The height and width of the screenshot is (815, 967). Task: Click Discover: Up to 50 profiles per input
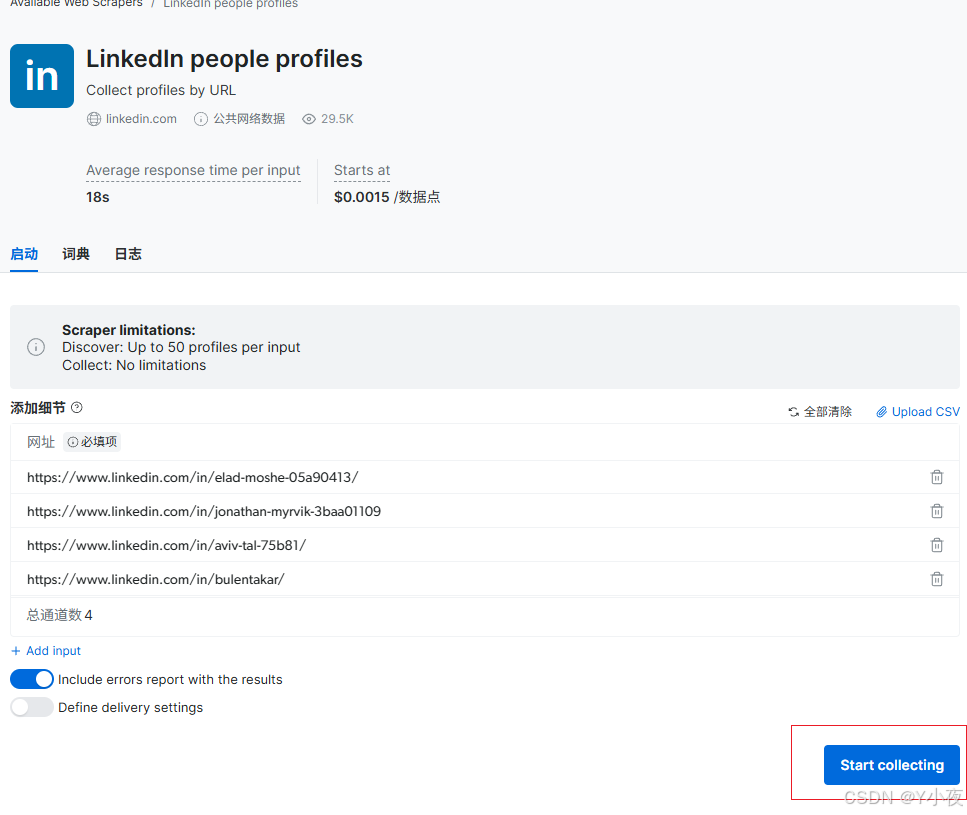tap(181, 347)
